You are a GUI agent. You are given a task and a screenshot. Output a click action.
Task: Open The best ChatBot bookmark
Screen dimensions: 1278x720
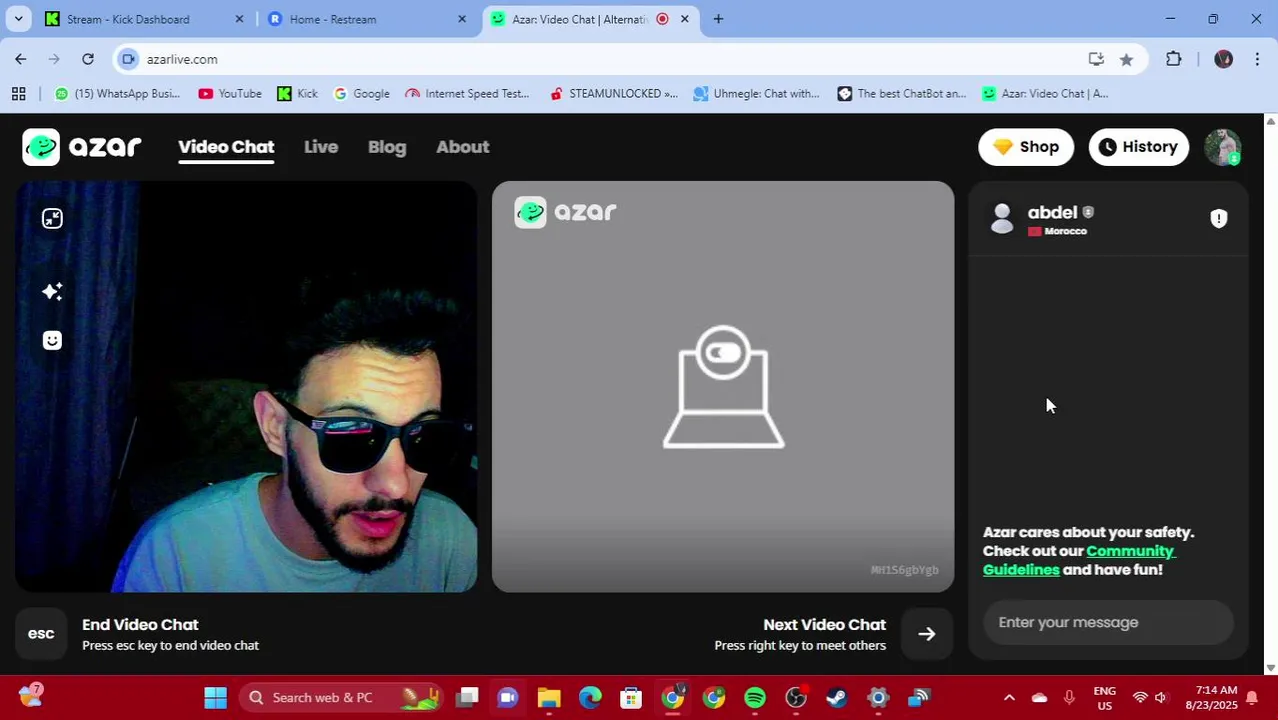902,93
